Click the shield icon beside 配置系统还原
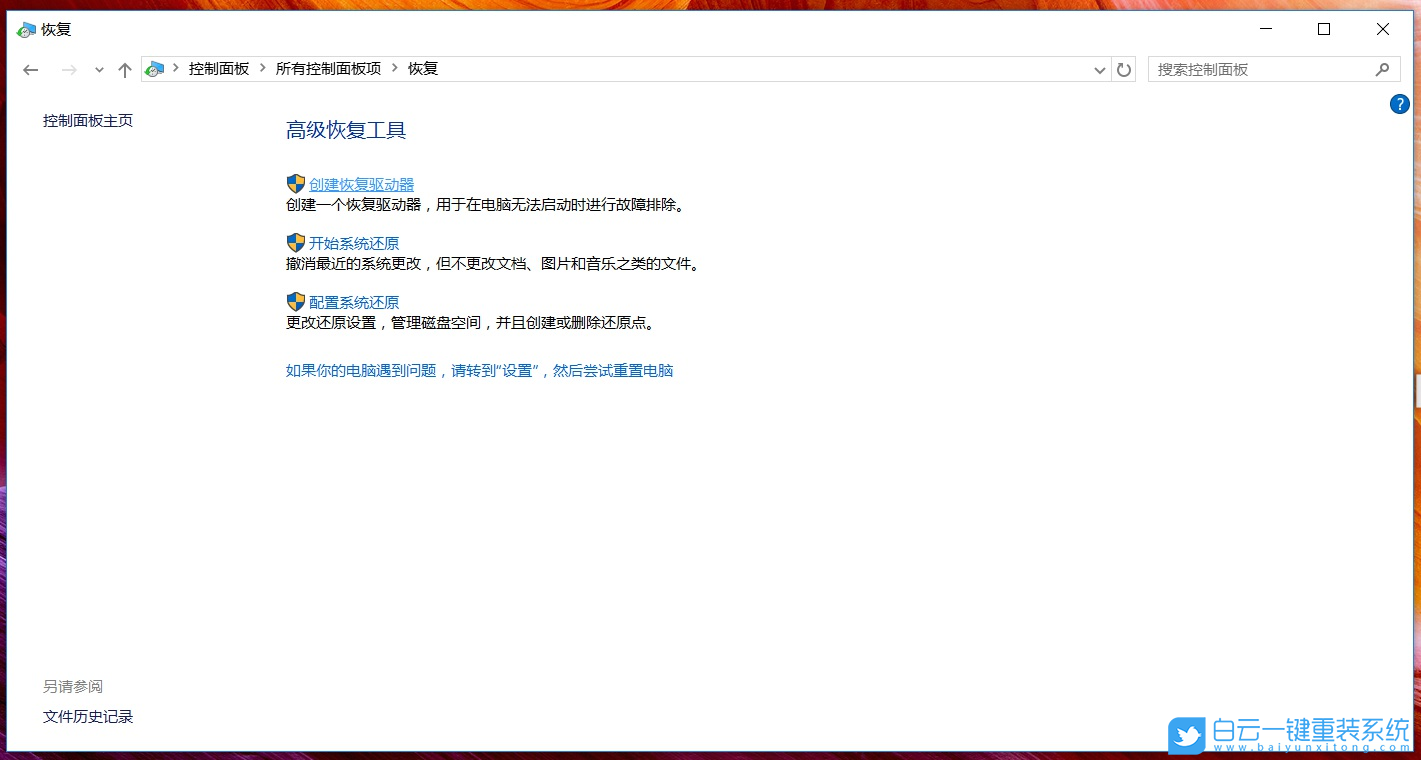1421x760 pixels. coord(295,301)
